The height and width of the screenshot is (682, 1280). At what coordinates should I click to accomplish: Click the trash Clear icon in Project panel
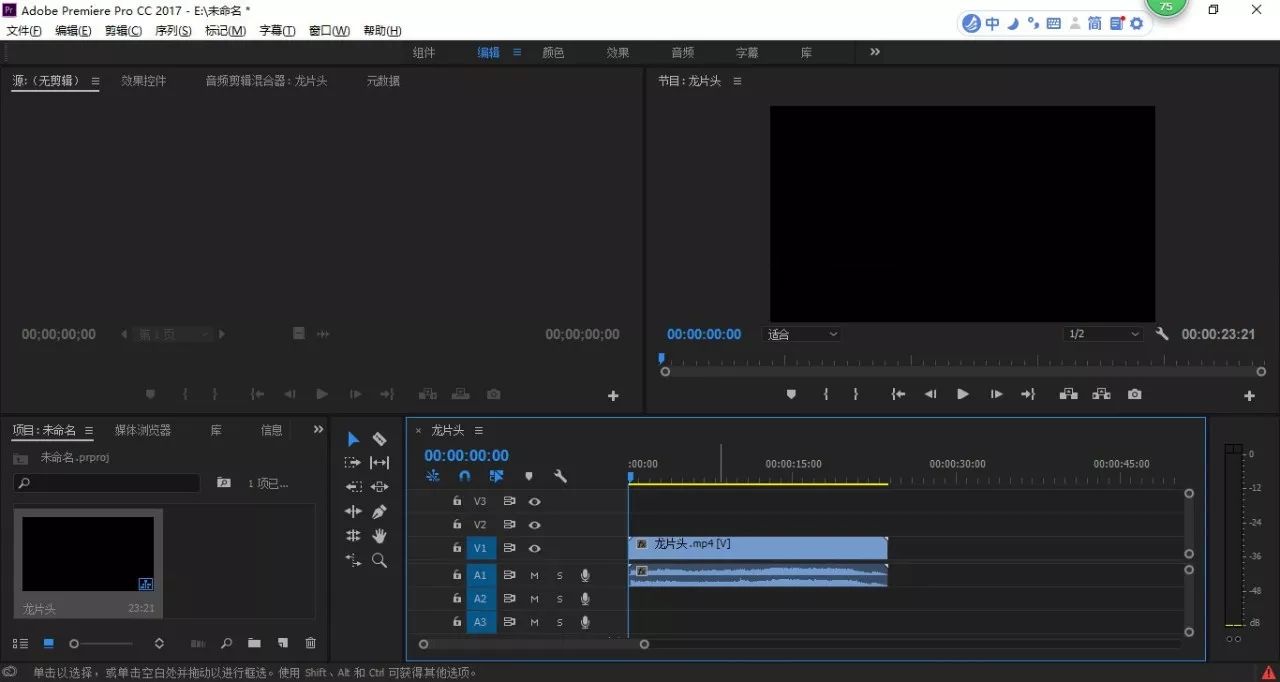(x=311, y=643)
